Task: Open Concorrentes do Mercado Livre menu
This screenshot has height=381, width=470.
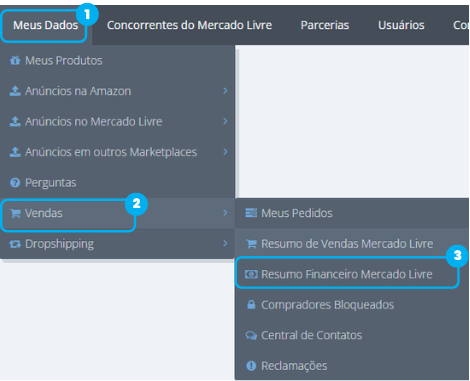Action: pyautogui.click(x=189, y=25)
